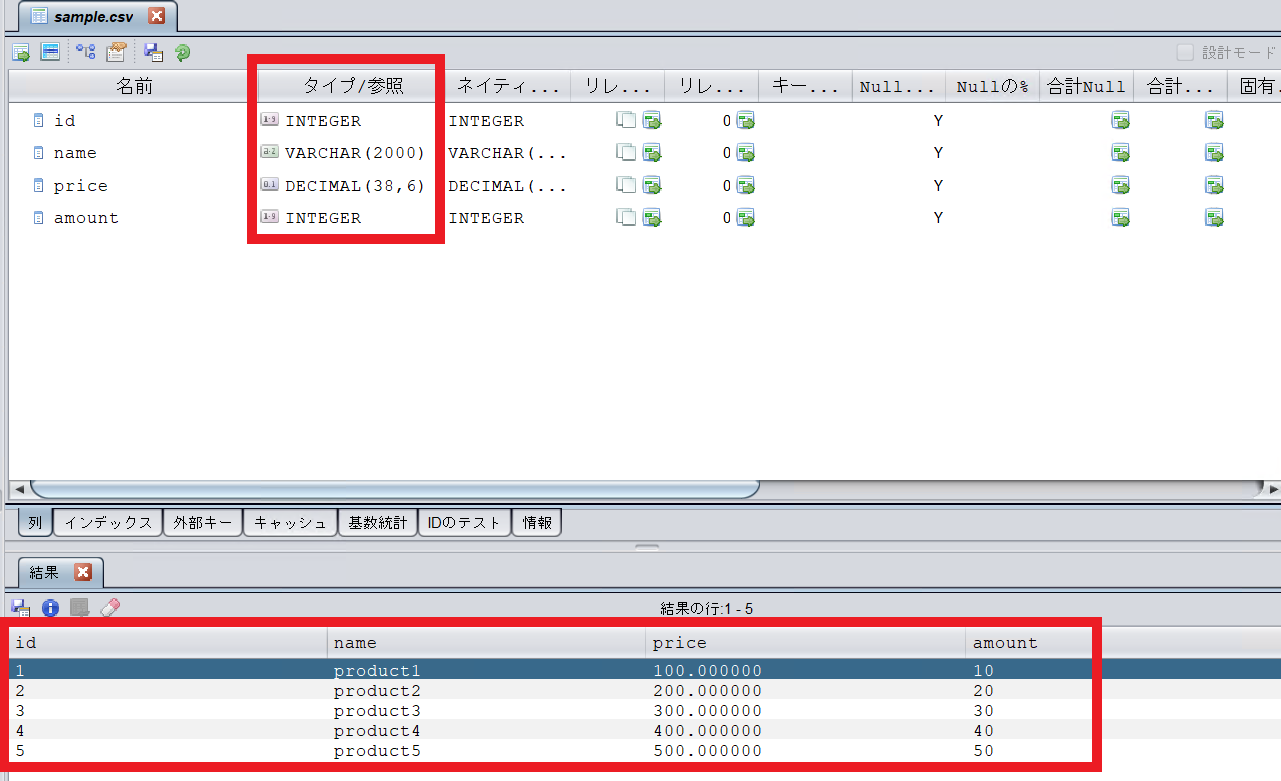Click the clipboard paste toolbar icon
Image resolution: width=1281 pixels, height=781 pixels.
pyautogui.click(x=116, y=52)
